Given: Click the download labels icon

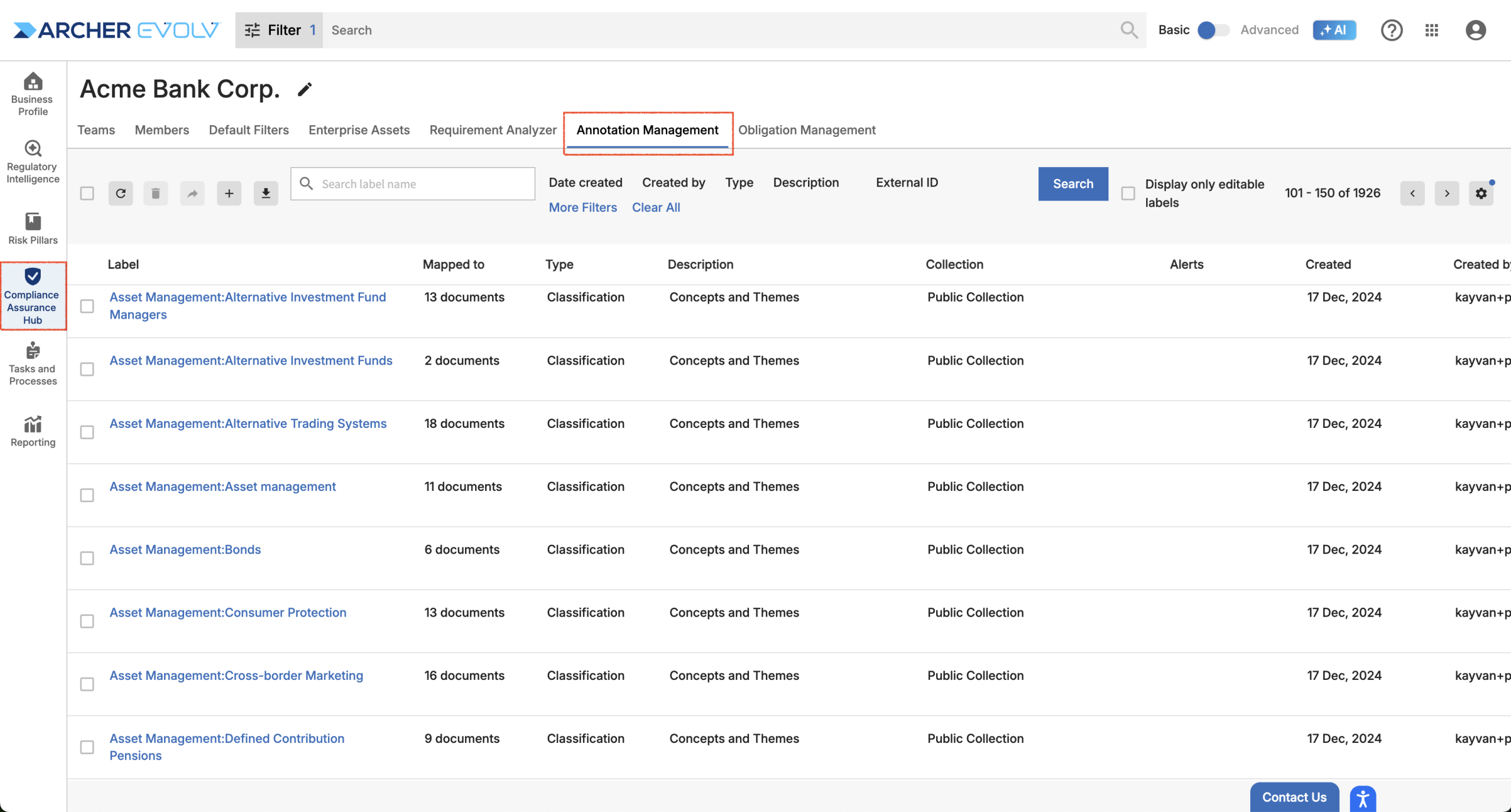Looking at the screenshot, I should pos(266,193).
